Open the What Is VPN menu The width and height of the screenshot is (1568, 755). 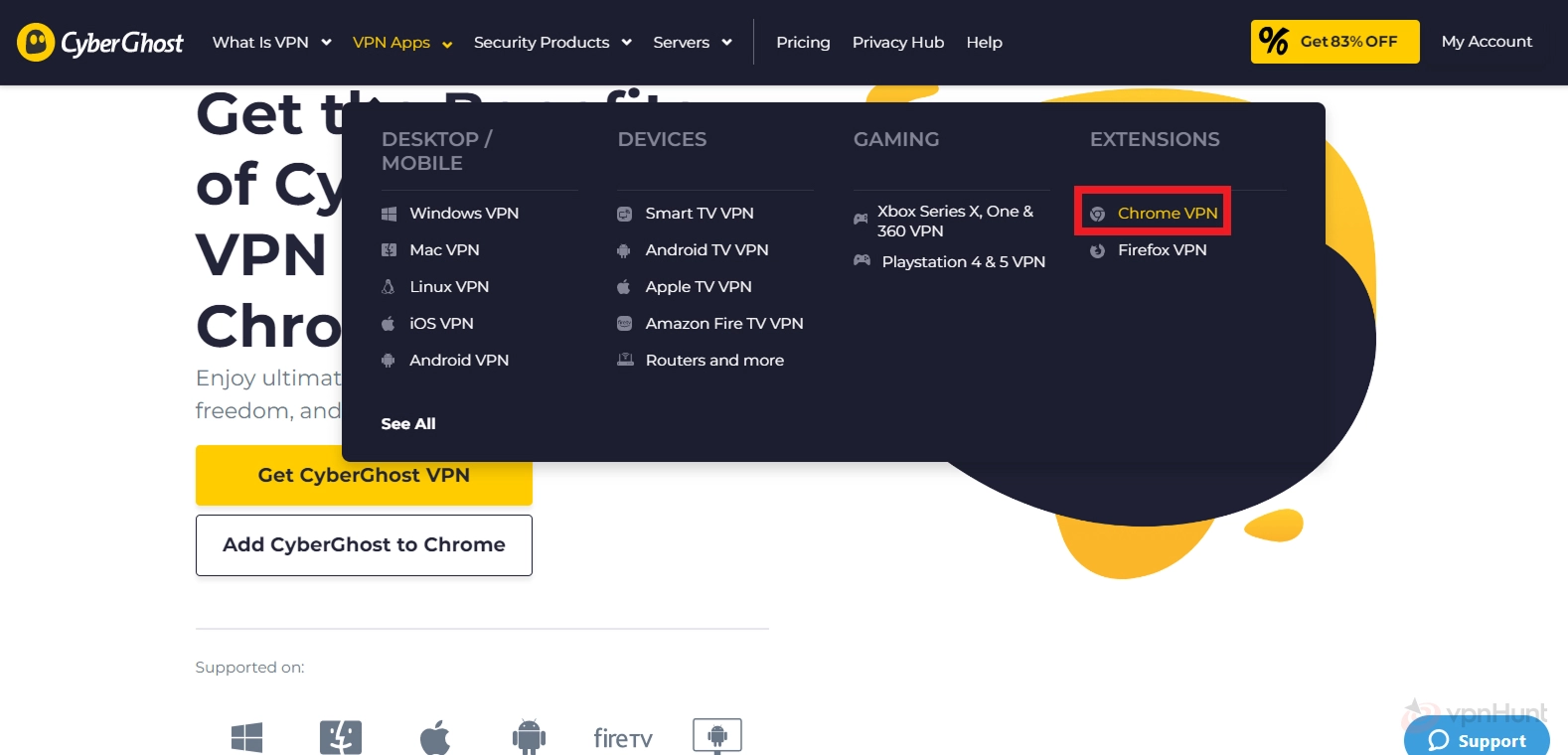(260, 42)
